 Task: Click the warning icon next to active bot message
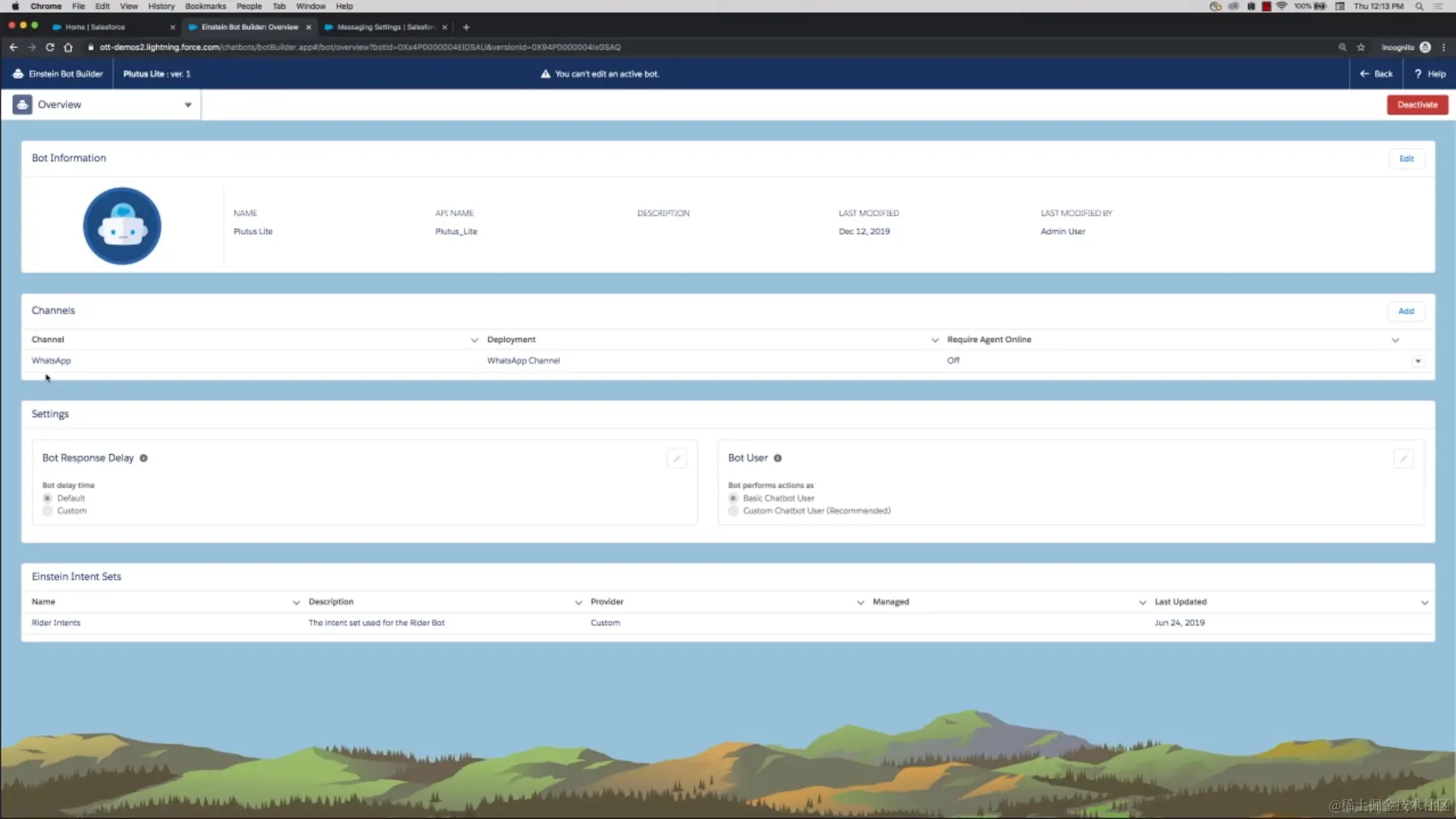pos(544,74)
